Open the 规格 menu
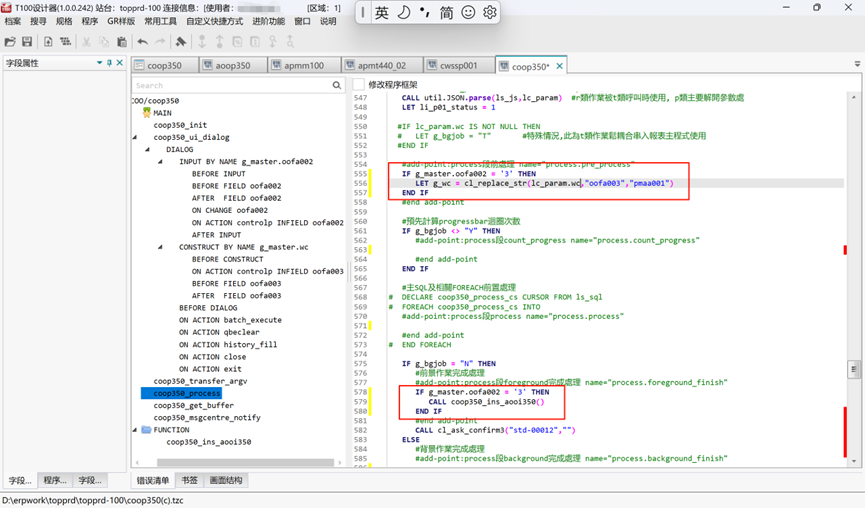This screenshot has width=865, height=508. tap(64, 22)
